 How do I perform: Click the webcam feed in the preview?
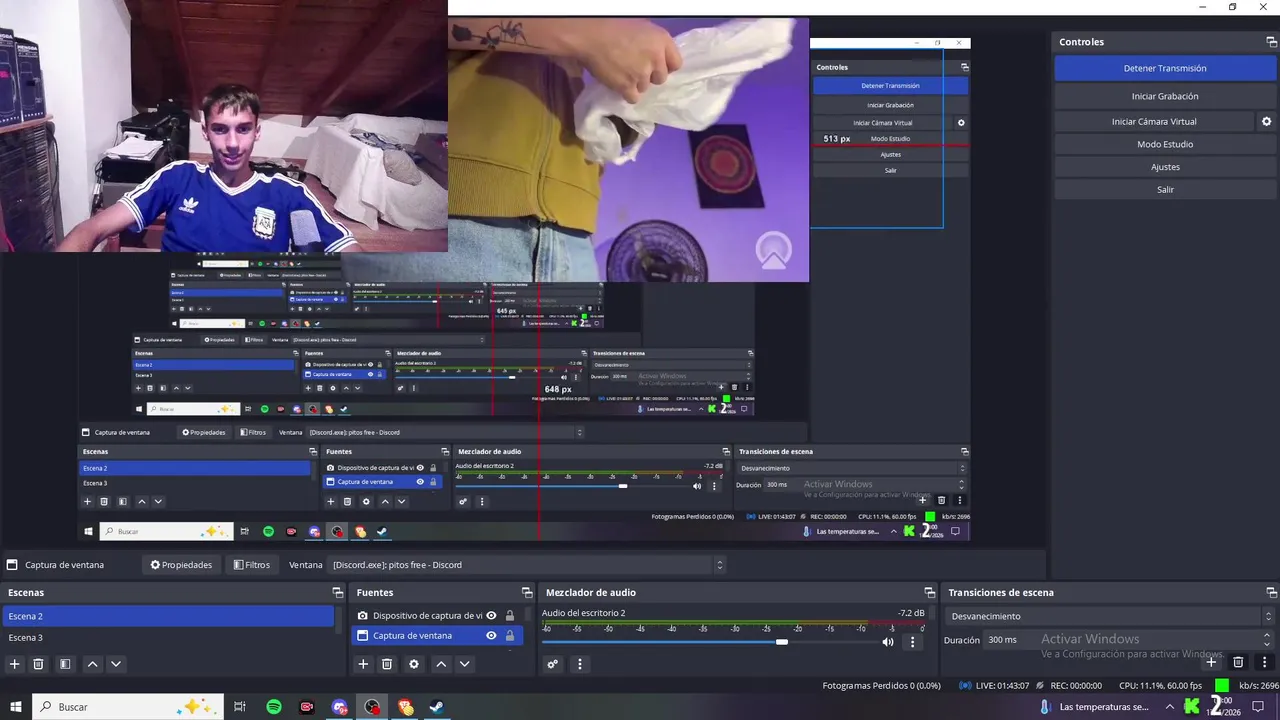tap(224, 126)
